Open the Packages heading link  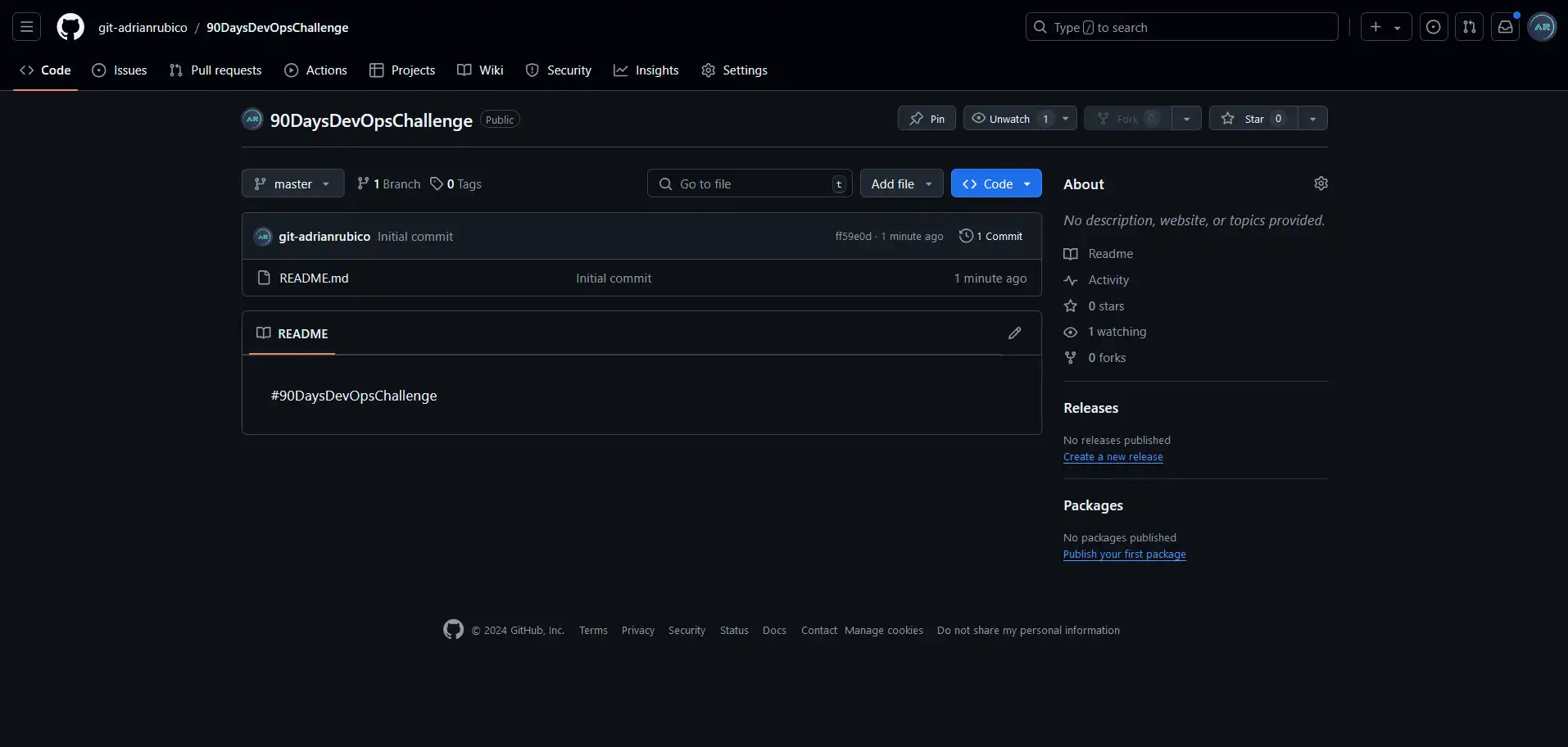[1093, 505]
